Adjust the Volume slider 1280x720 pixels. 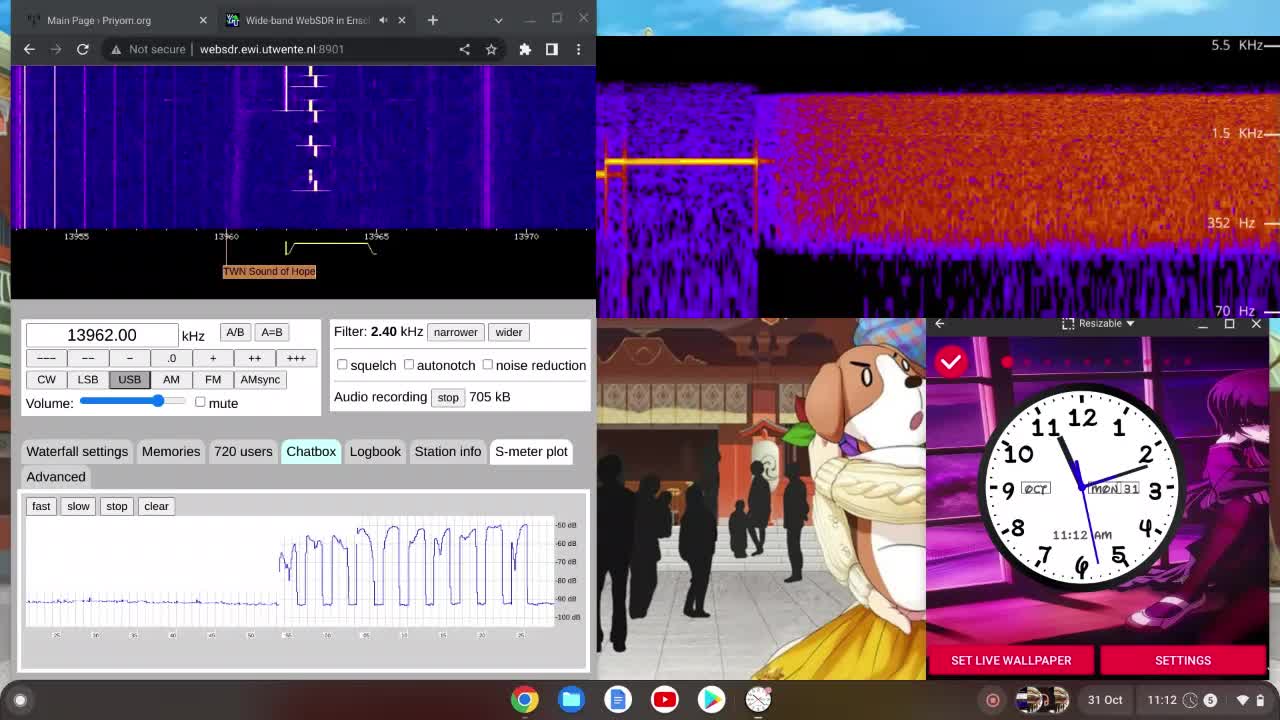pyautogui.click(x=133, y=401)
